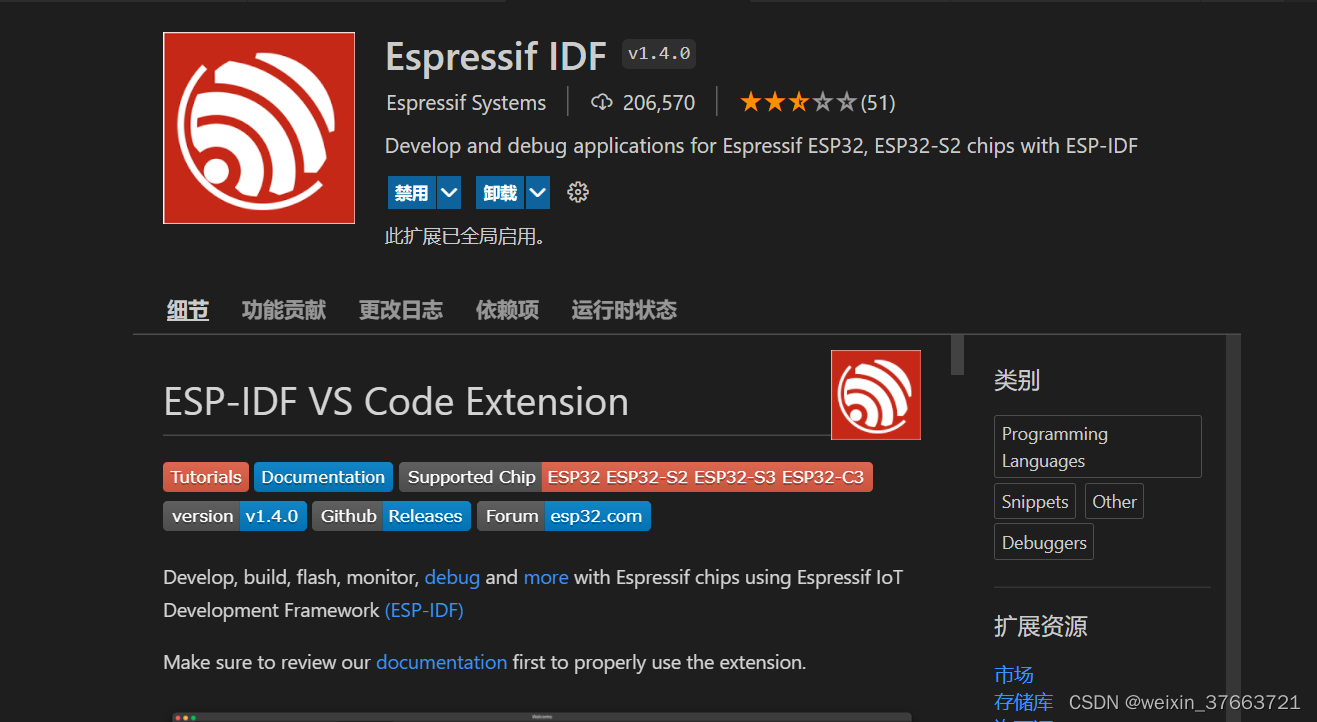Open the 依赖项 tab
1317x722 pixels.
tap(507, 310)
